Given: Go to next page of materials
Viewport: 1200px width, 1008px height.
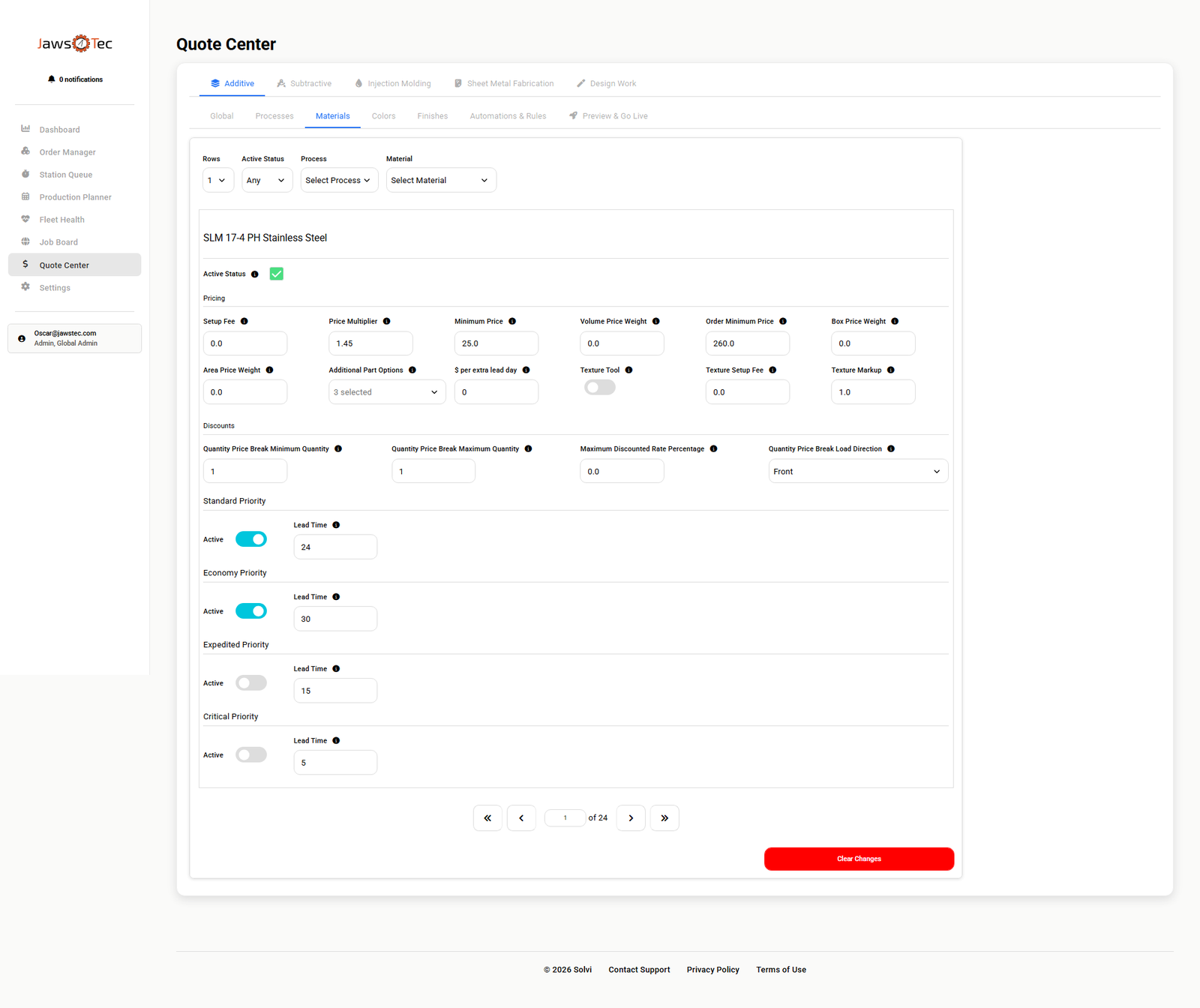Looking at the screenshot, I should coord(631,818).
